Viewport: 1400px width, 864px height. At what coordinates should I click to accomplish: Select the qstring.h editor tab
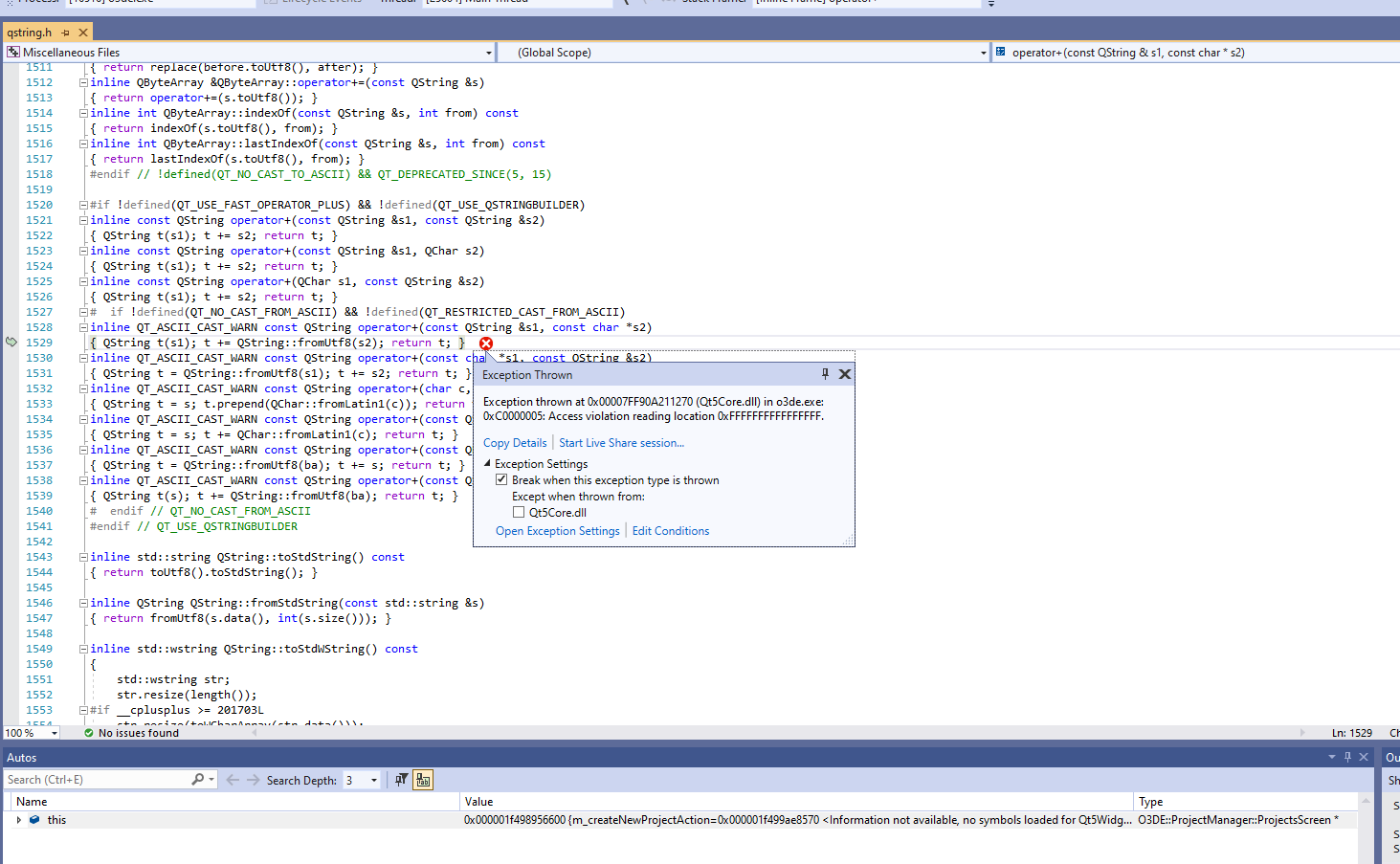tap(32, 32)
